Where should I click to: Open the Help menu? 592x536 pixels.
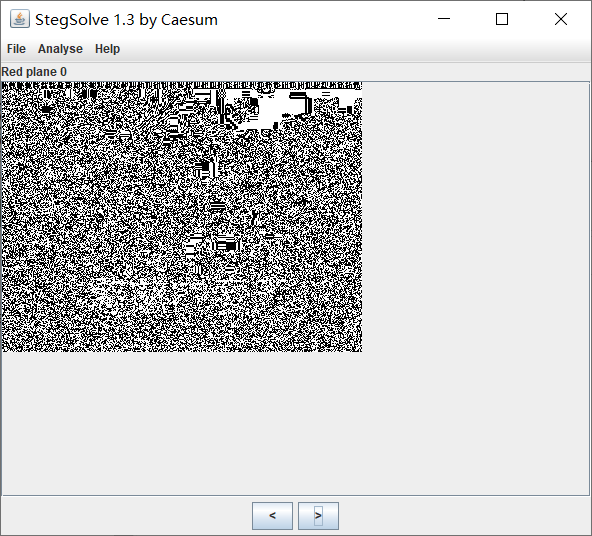tap(107, 49)
